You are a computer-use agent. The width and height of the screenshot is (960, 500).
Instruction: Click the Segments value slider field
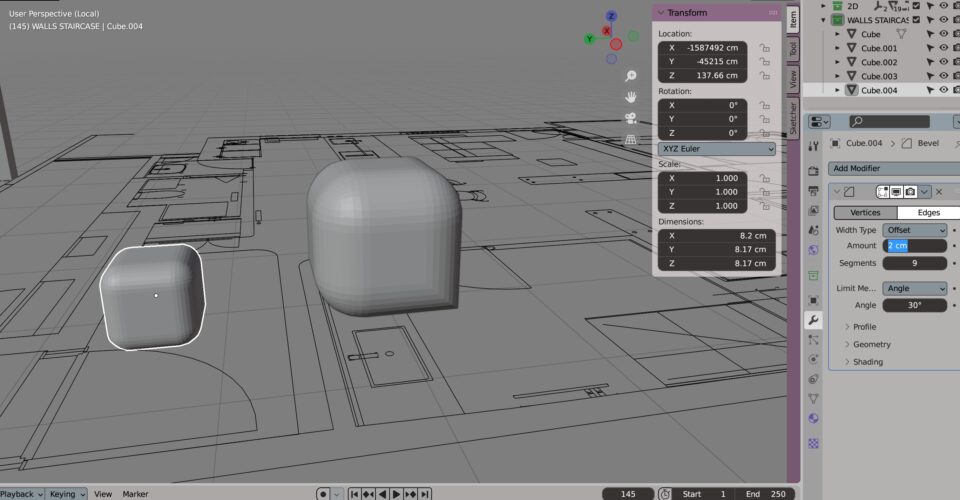point(914,263)
